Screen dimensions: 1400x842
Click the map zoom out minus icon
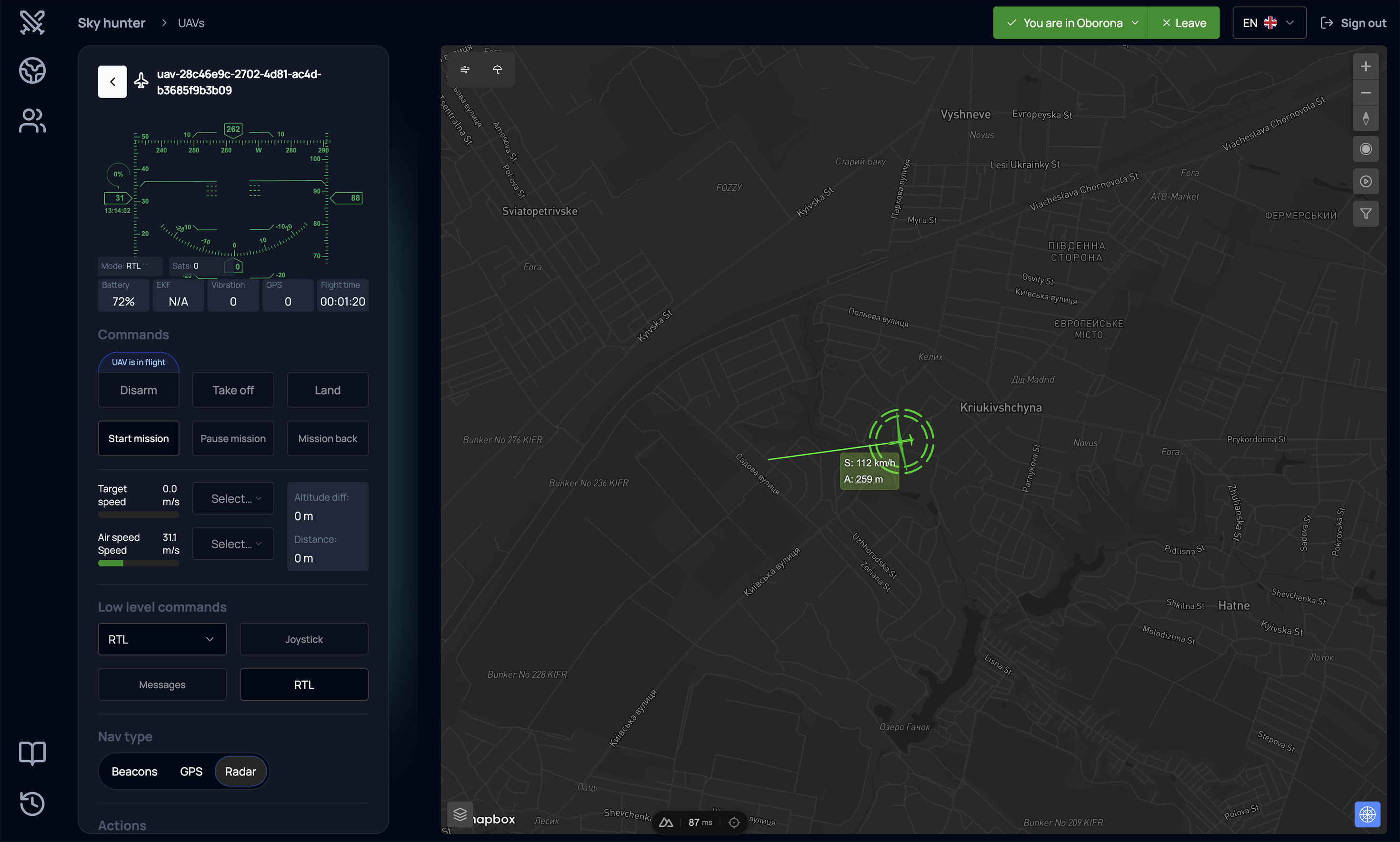tap(1365, 93)
